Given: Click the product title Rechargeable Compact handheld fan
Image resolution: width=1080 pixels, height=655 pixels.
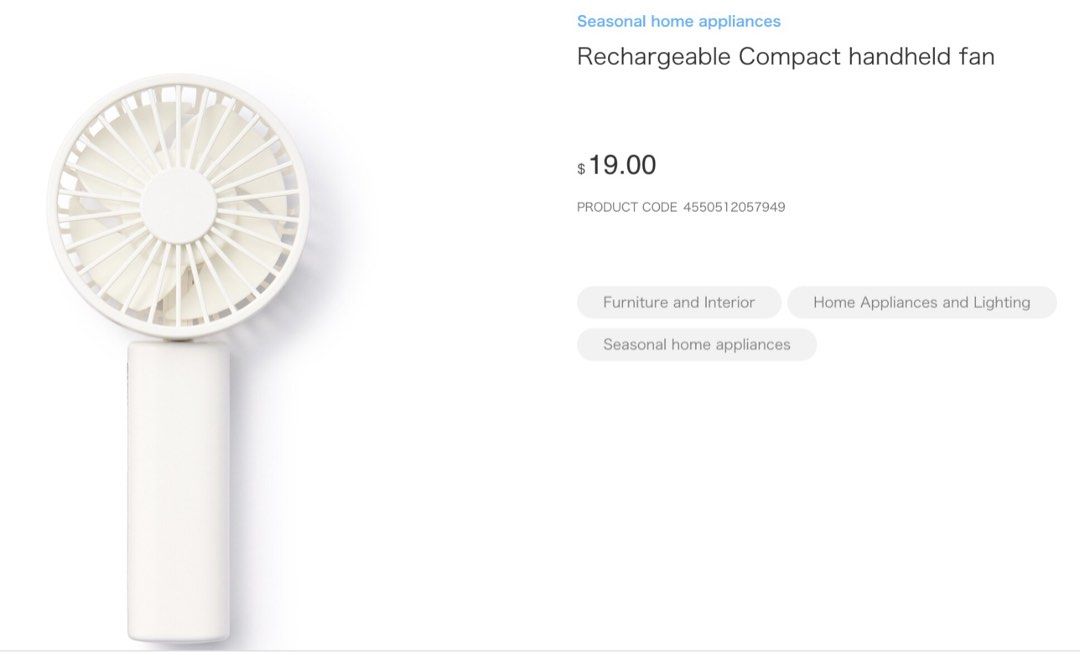Looking at the screenshot, I should click(785, 56).
